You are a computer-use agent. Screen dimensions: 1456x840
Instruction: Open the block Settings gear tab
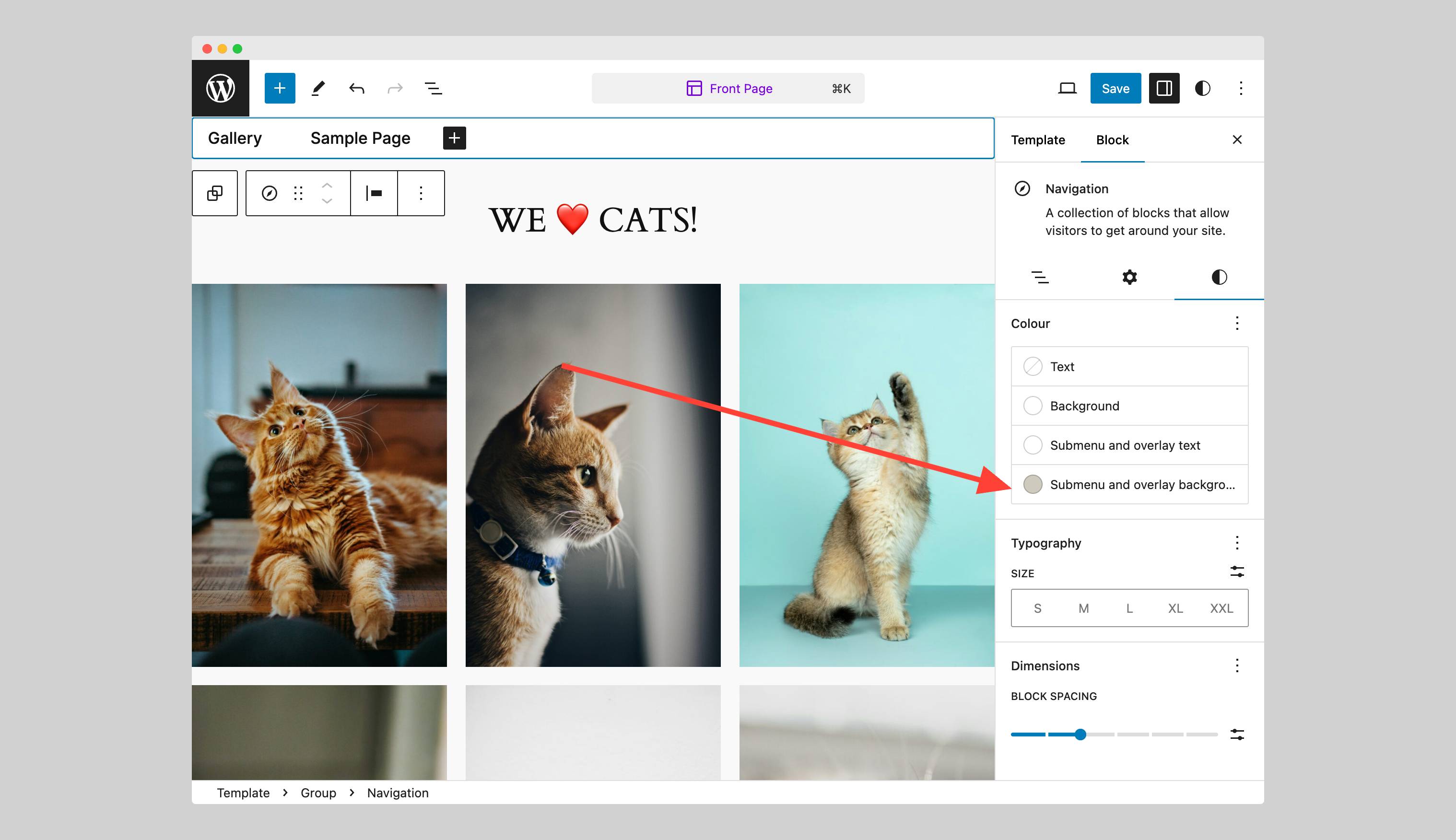(1129, 278)
